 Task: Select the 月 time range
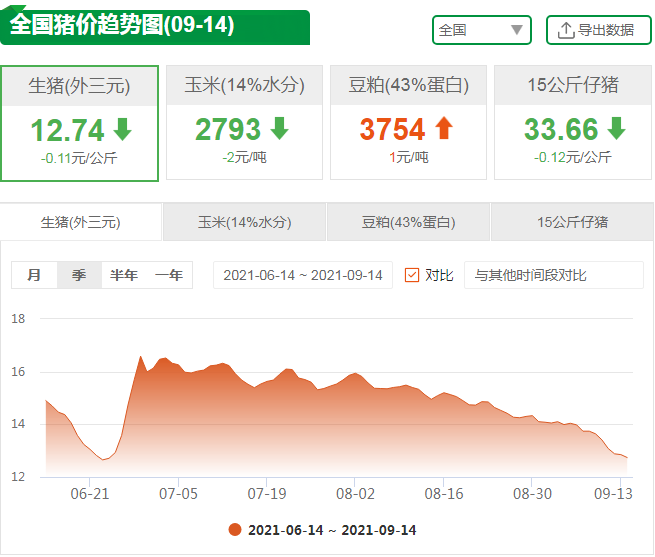(34, 275)
